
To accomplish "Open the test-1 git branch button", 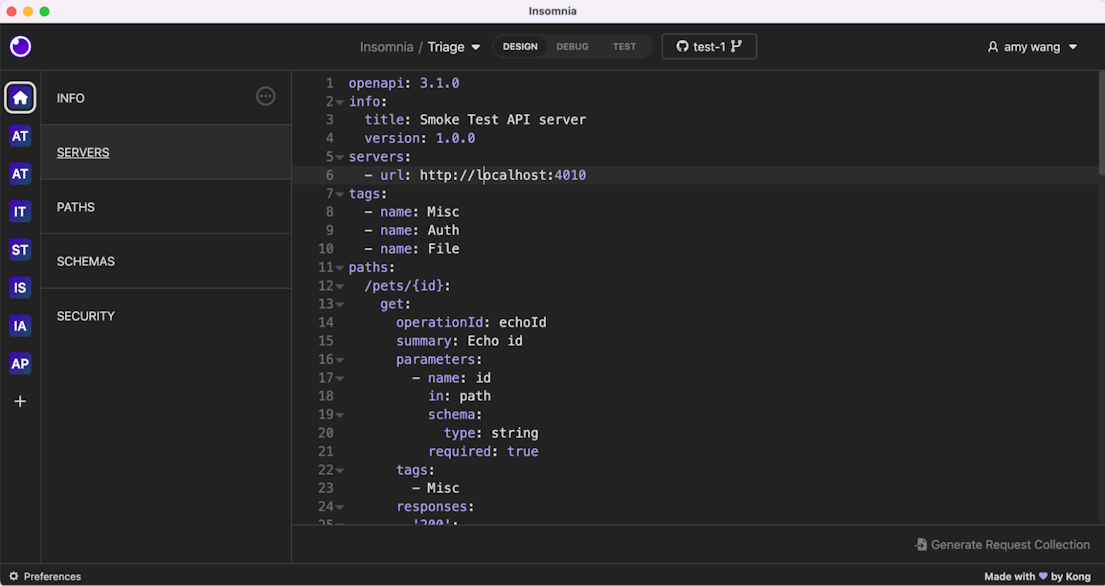I will click(x=709, y=47).
